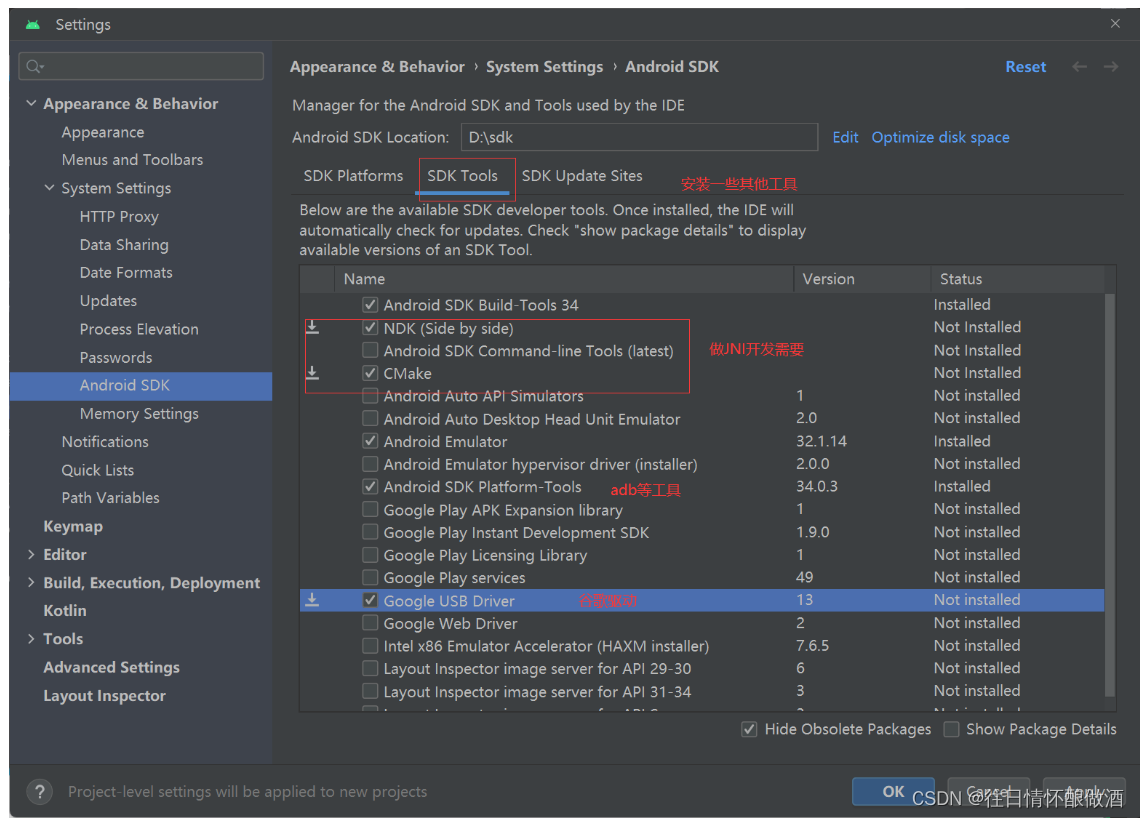
Task: Uncheck NDK (Side by side) checkbox
Action: [x=370, y=327]
